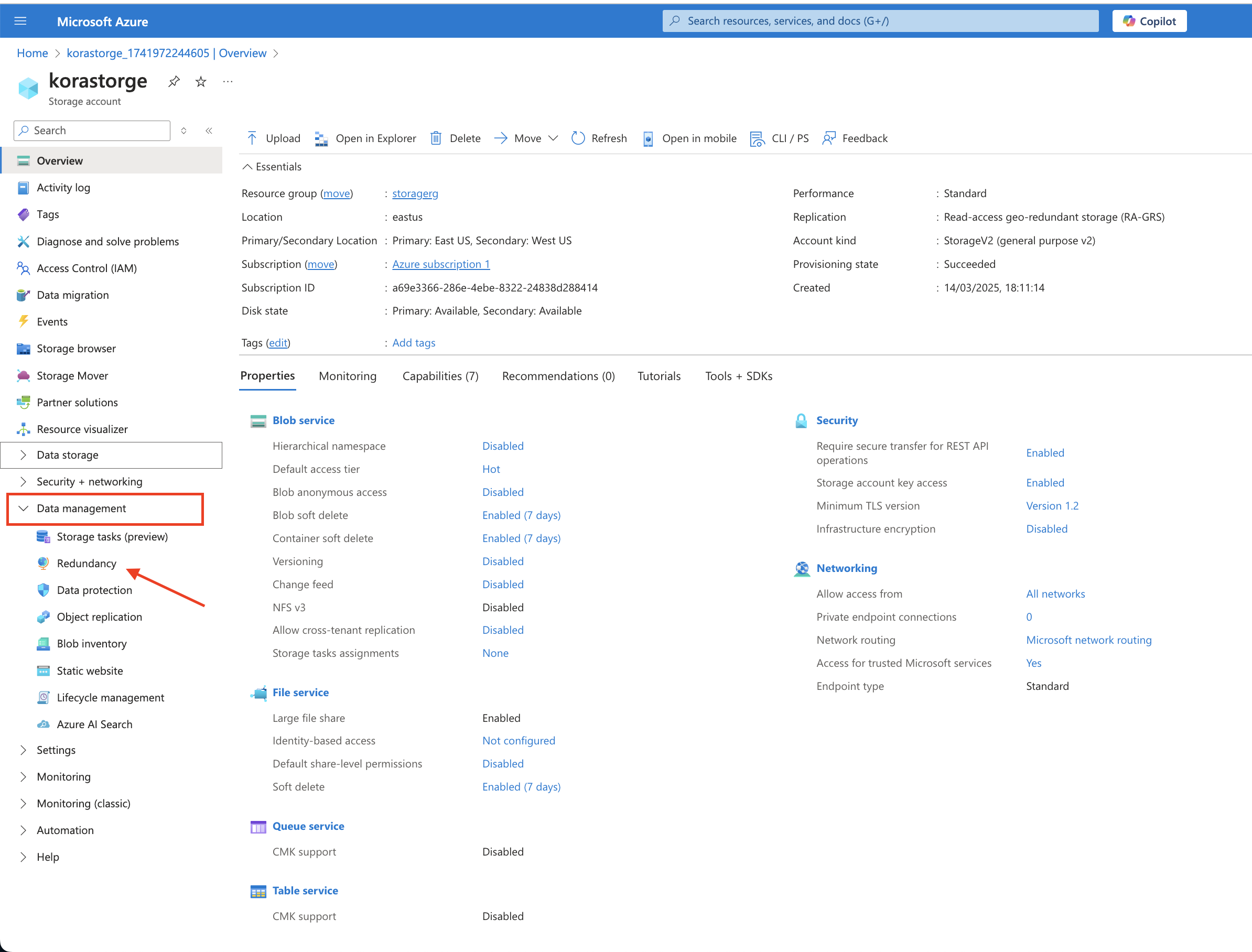Screen dimensions: 1252x952
Task: Launch Copilot from header
Action: (1149, 21)
